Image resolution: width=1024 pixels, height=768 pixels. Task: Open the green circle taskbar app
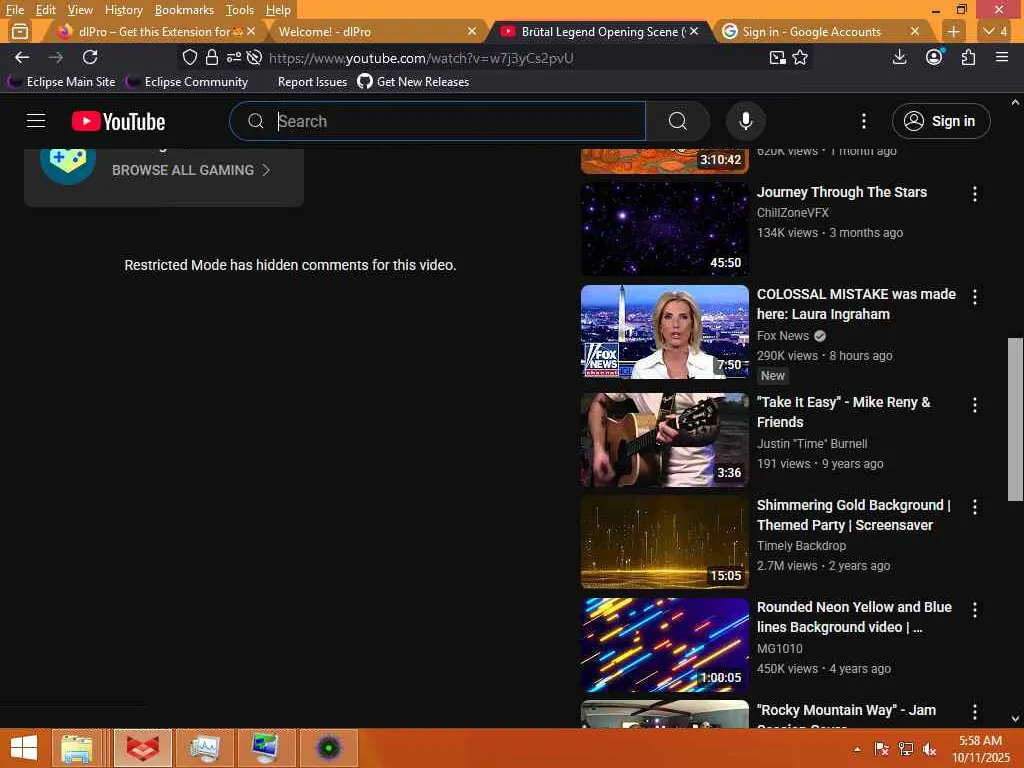click(328, 748)
